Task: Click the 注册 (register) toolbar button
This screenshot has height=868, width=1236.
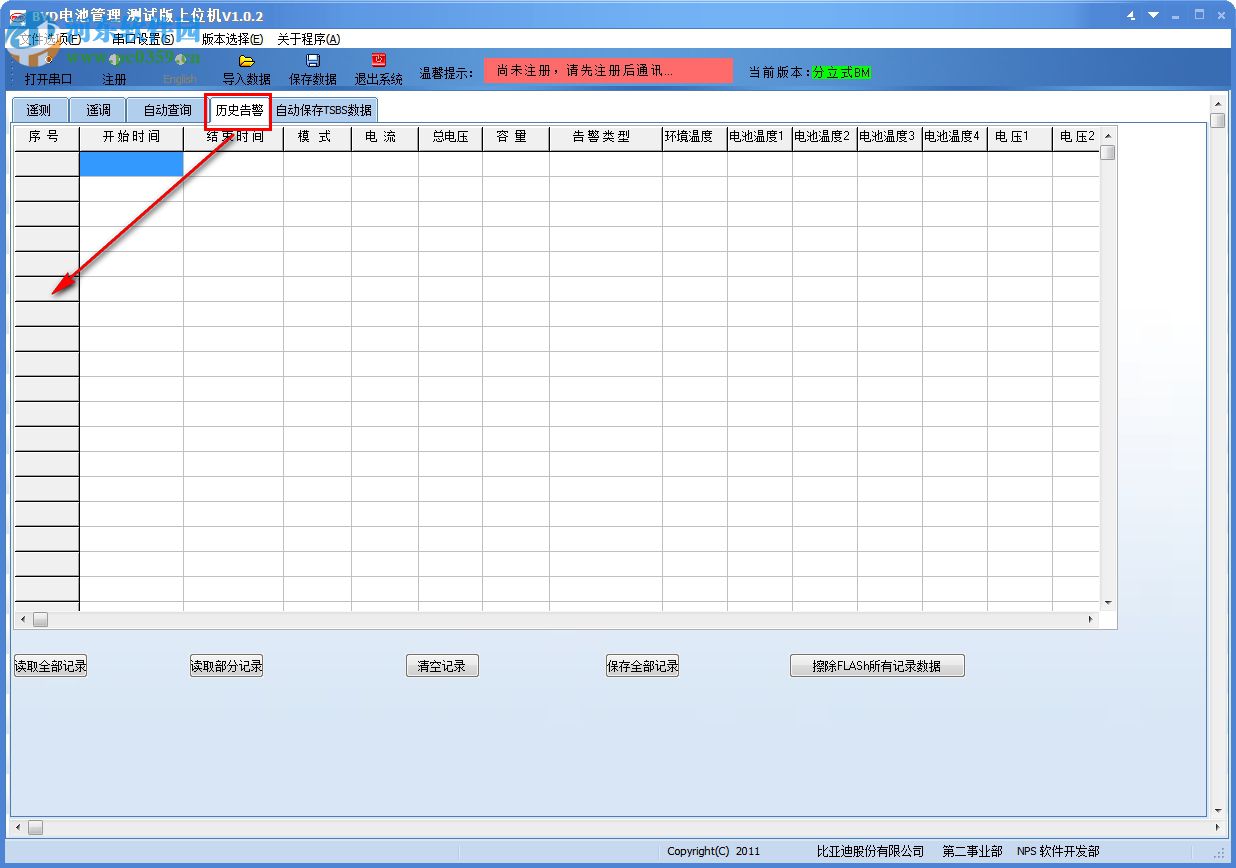Action: (x=114, y=70)
